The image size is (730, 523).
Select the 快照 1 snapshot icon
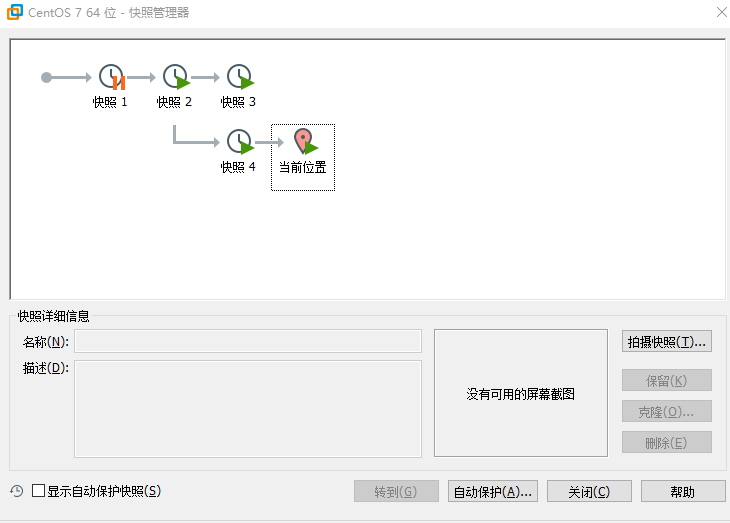click(x=112, y=77)
